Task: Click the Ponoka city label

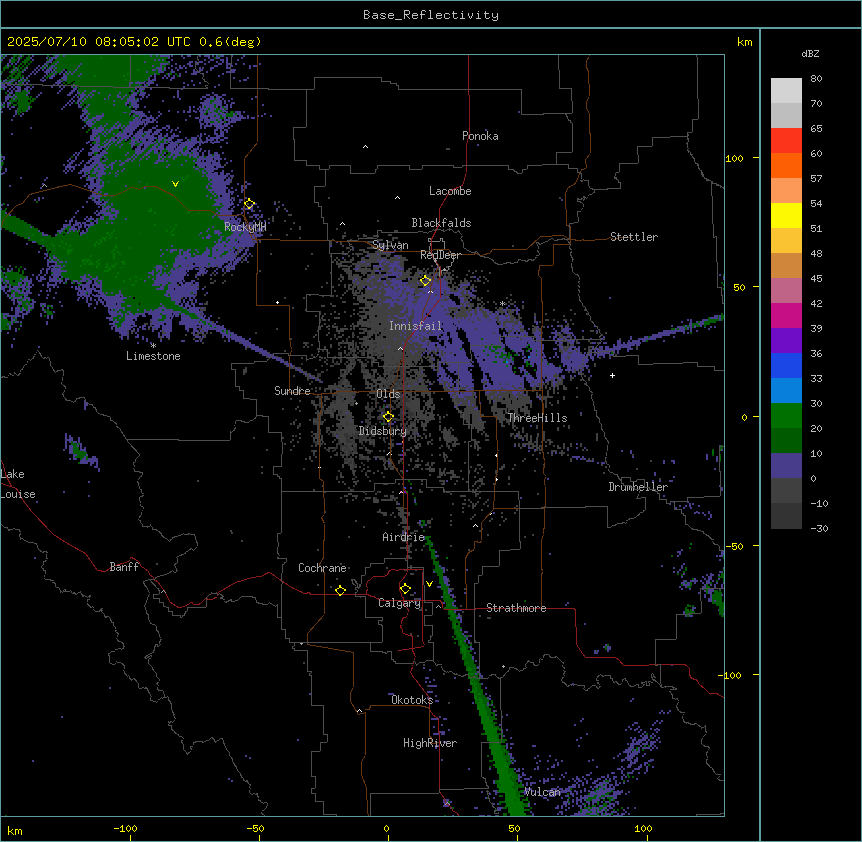Action: [x=480, y=136]
